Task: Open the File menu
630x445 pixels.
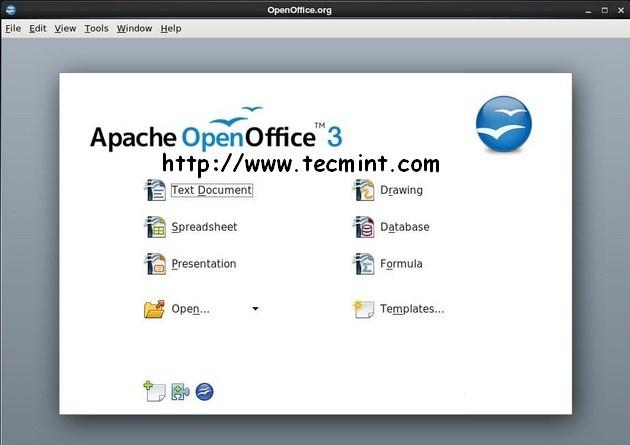Action: click(13, 28)
